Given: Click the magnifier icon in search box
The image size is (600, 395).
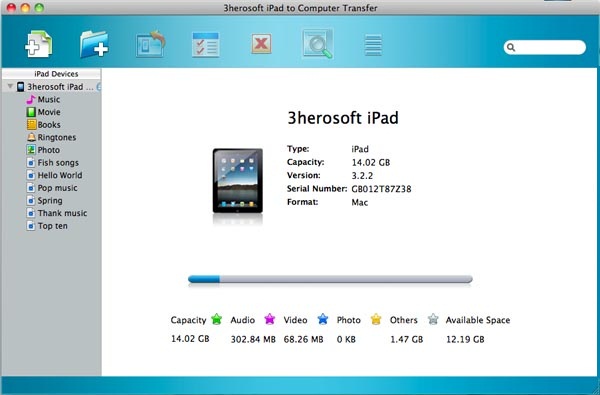Looking at the screenshot, I should tap(511, 47).
